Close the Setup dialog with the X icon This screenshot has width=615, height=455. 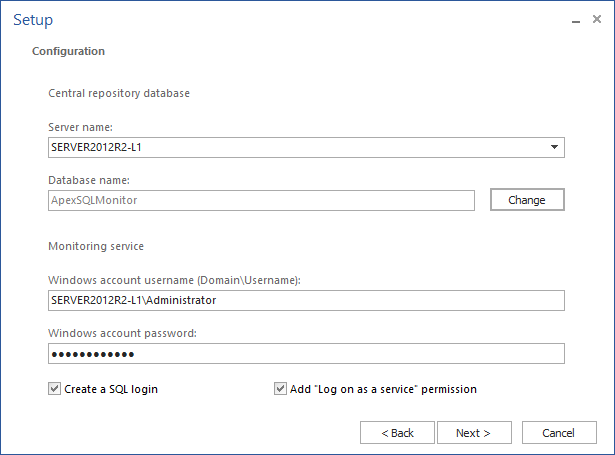click(597, 19)
